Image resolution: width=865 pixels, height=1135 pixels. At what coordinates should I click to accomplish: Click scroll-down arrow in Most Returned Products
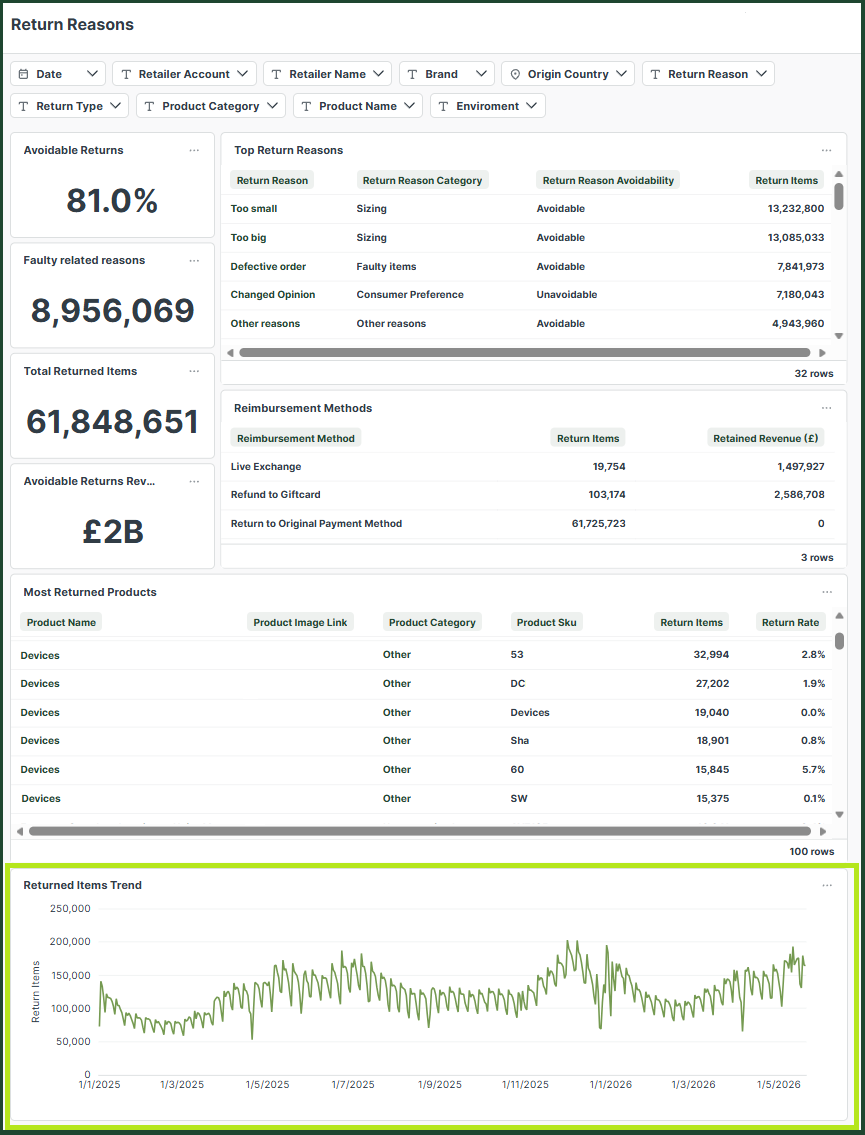coord(840,814)
